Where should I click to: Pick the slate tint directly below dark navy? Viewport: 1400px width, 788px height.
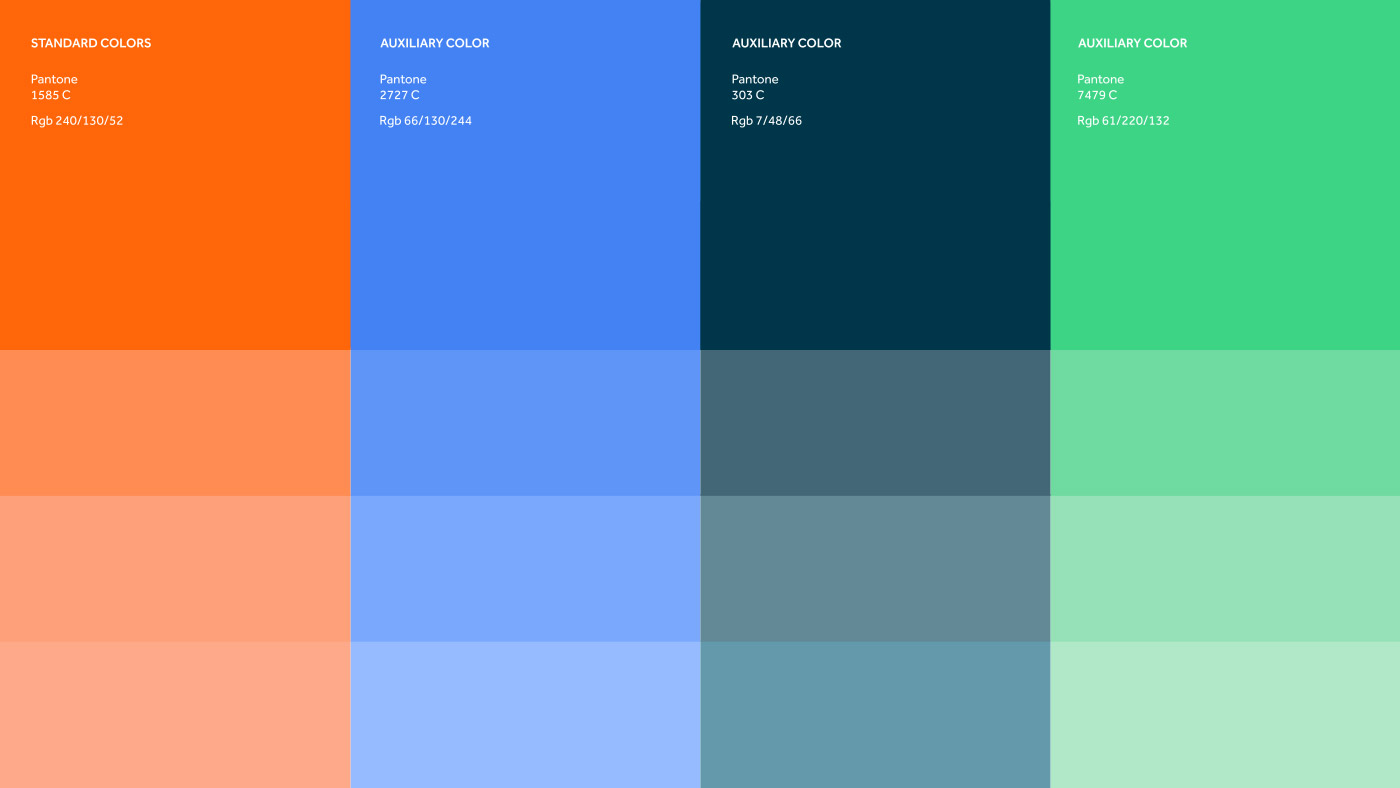[x=875, y=423]
